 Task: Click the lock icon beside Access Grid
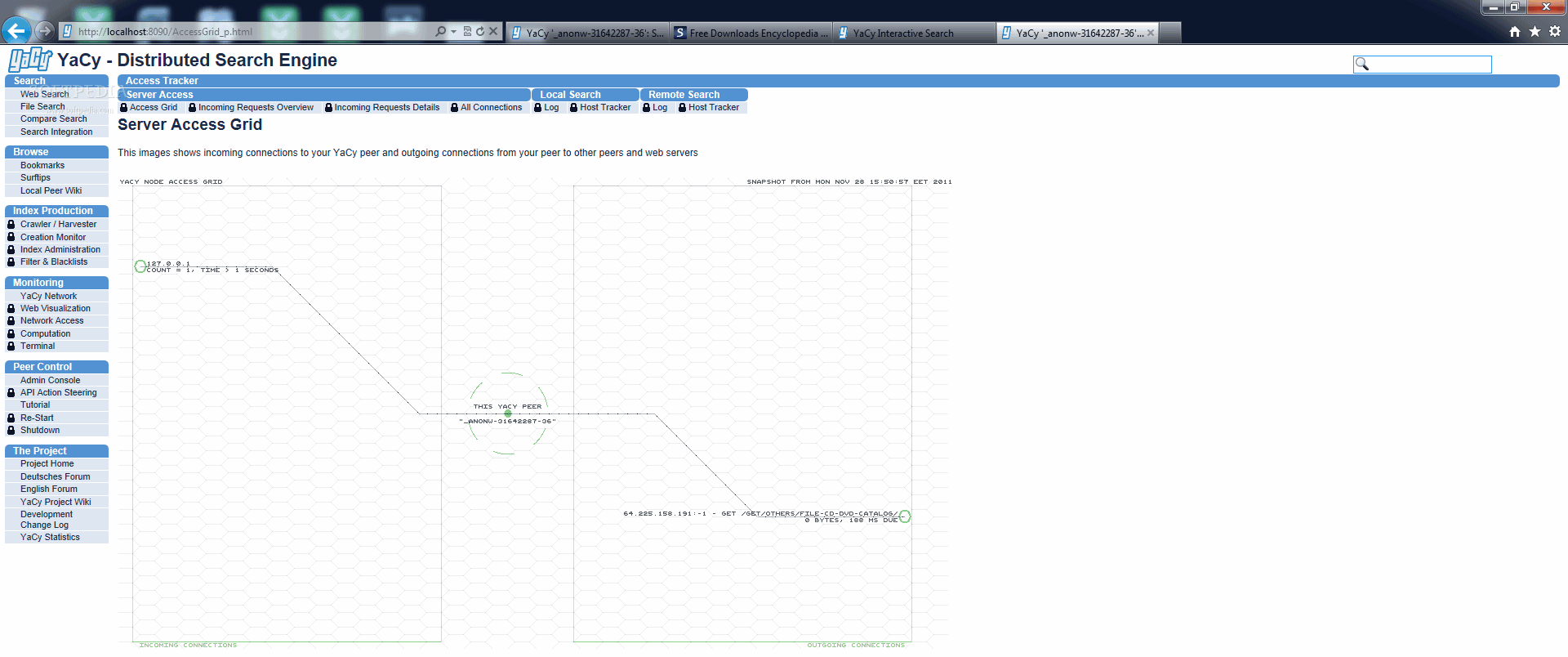124,108
